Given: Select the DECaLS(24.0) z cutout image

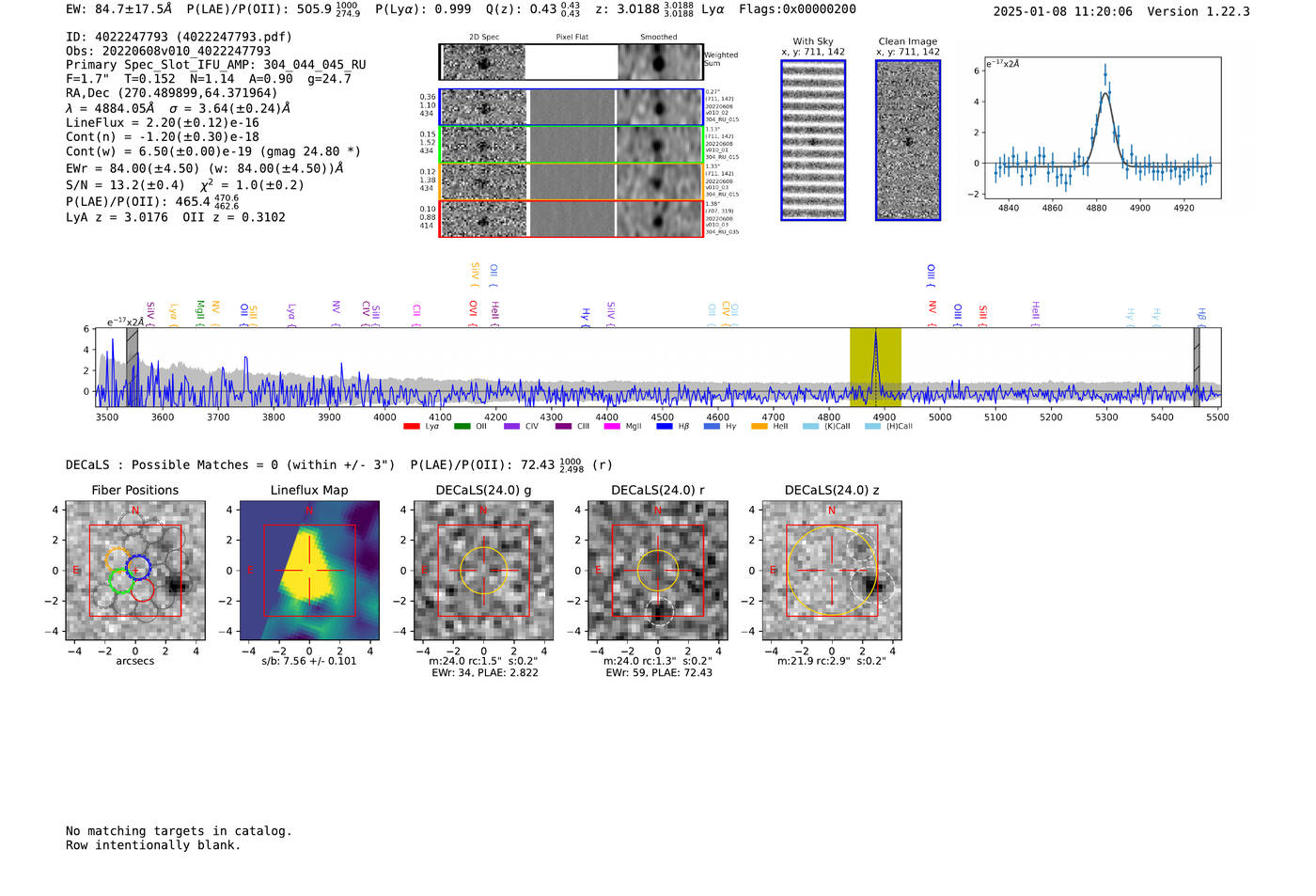Looking at the screenshot, I should click(x=832, y=571).
